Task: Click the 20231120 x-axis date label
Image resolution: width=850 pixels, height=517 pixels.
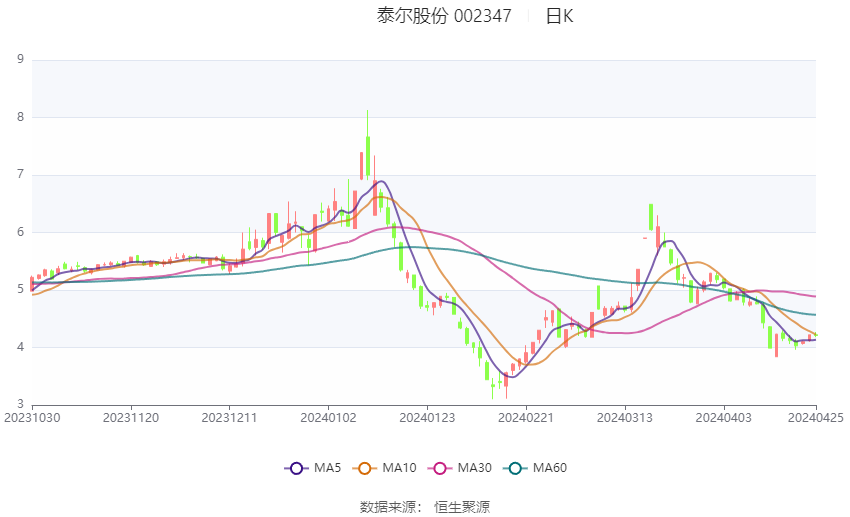Action: coord(131,418)
